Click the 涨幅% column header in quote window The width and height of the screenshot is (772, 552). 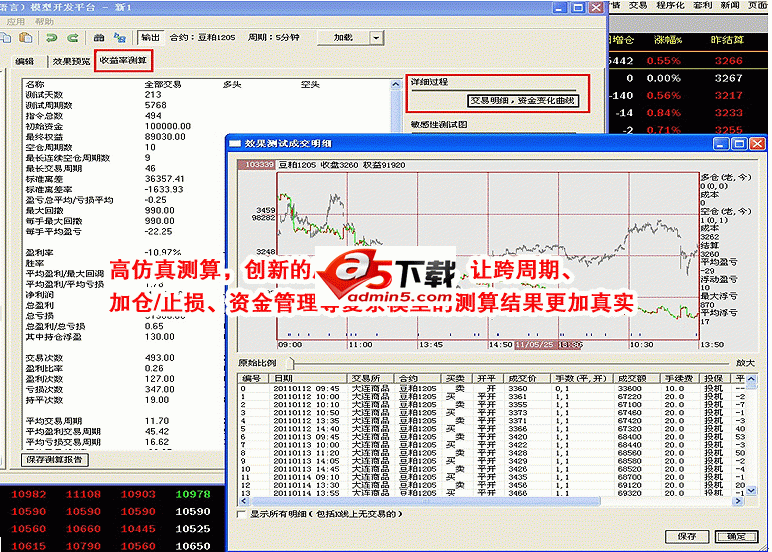point(667,40)
